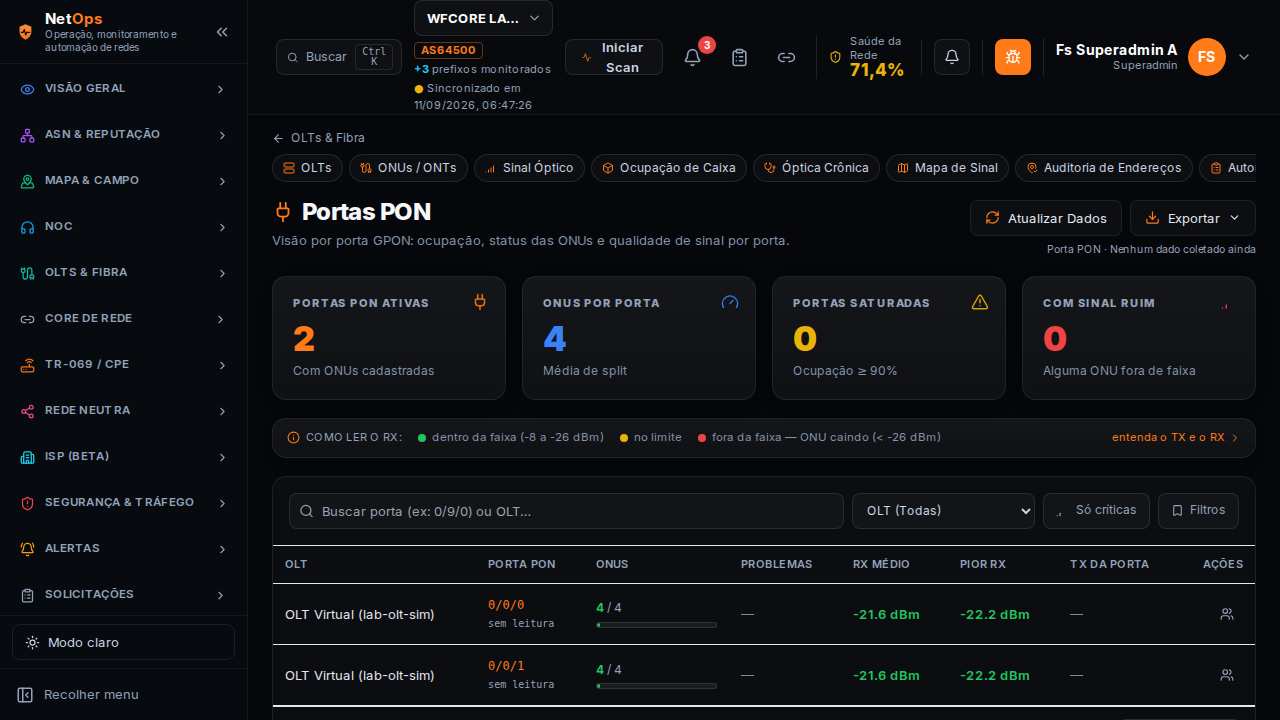Collapse sidebar with double-chevron icon

pos(222,32)
